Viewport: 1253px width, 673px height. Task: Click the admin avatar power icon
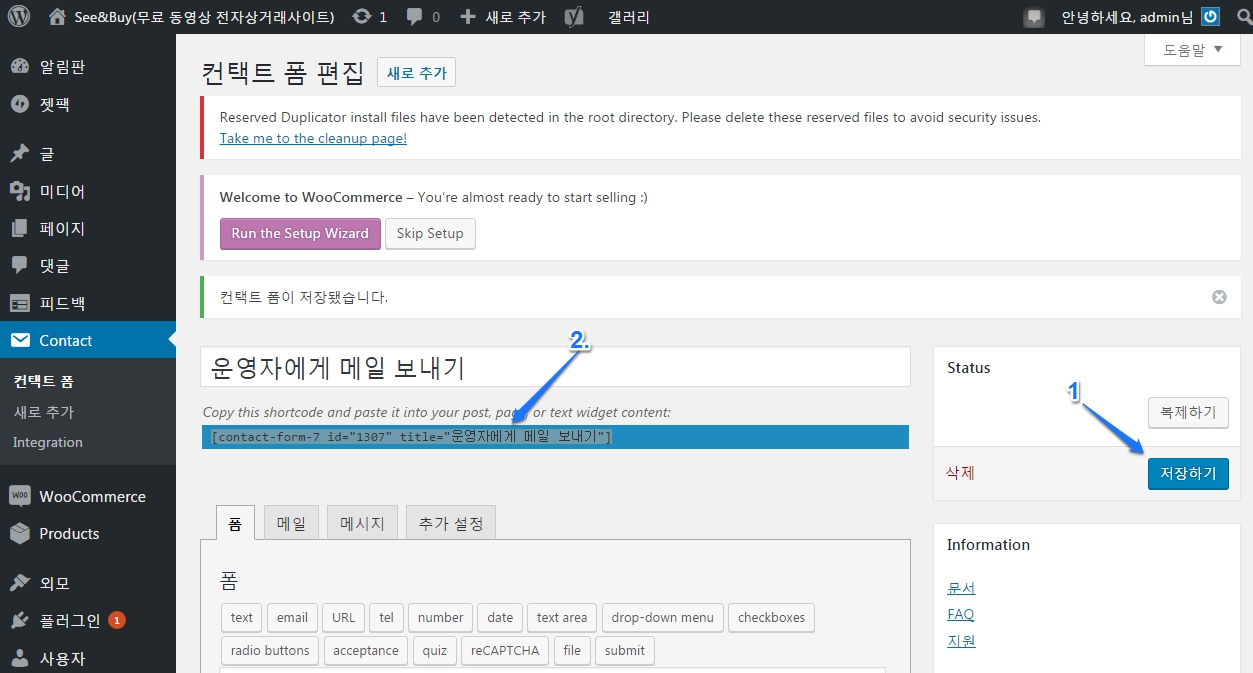click(x=1210, y=17)
